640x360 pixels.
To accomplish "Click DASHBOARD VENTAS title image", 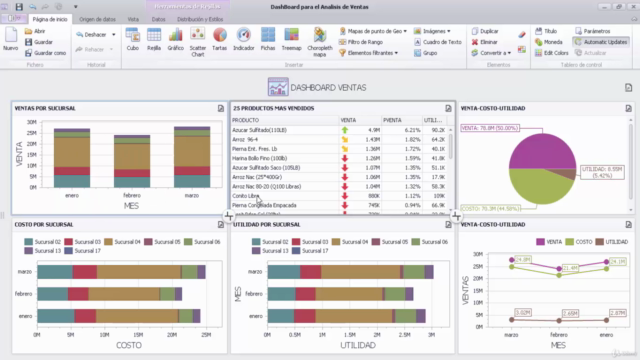I will (278, 87).
